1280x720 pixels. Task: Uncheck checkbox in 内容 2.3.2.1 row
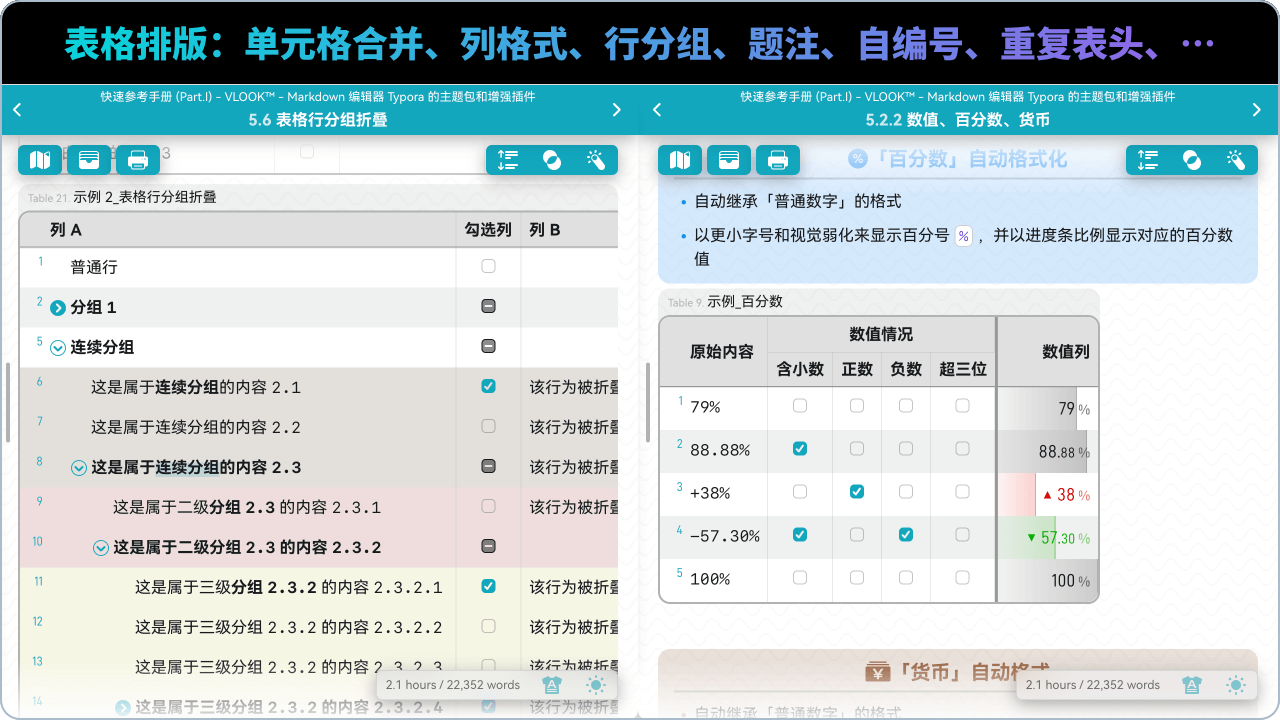(488, 586)
